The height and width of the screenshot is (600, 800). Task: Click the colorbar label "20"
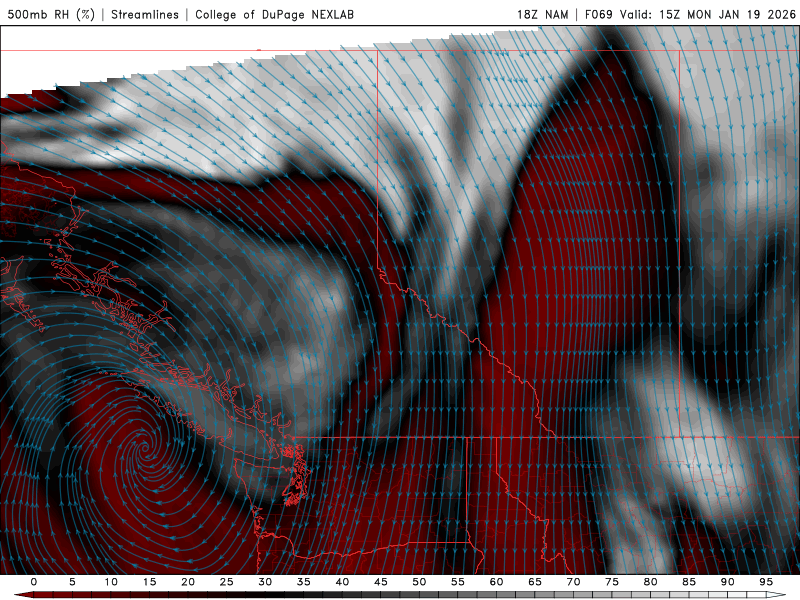click(188, 582)
